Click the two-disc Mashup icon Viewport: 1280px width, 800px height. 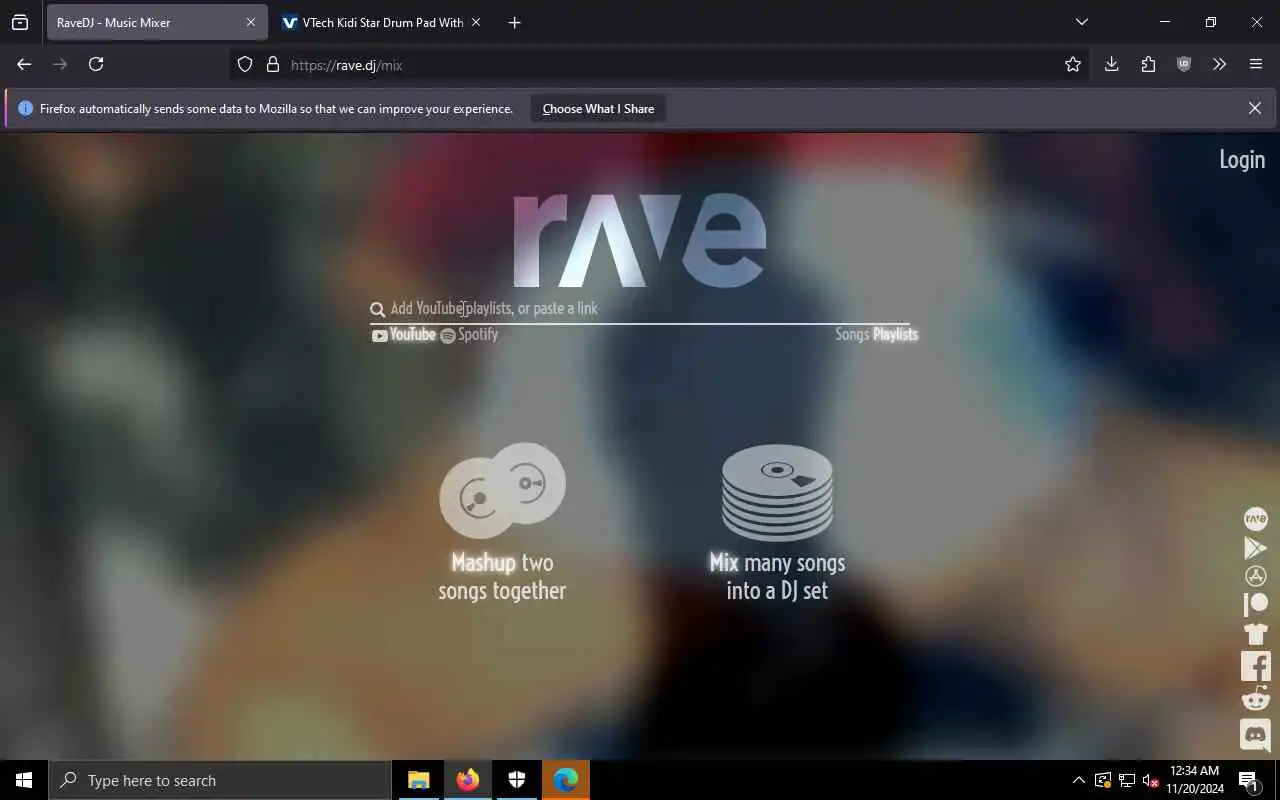pos(502,490)
